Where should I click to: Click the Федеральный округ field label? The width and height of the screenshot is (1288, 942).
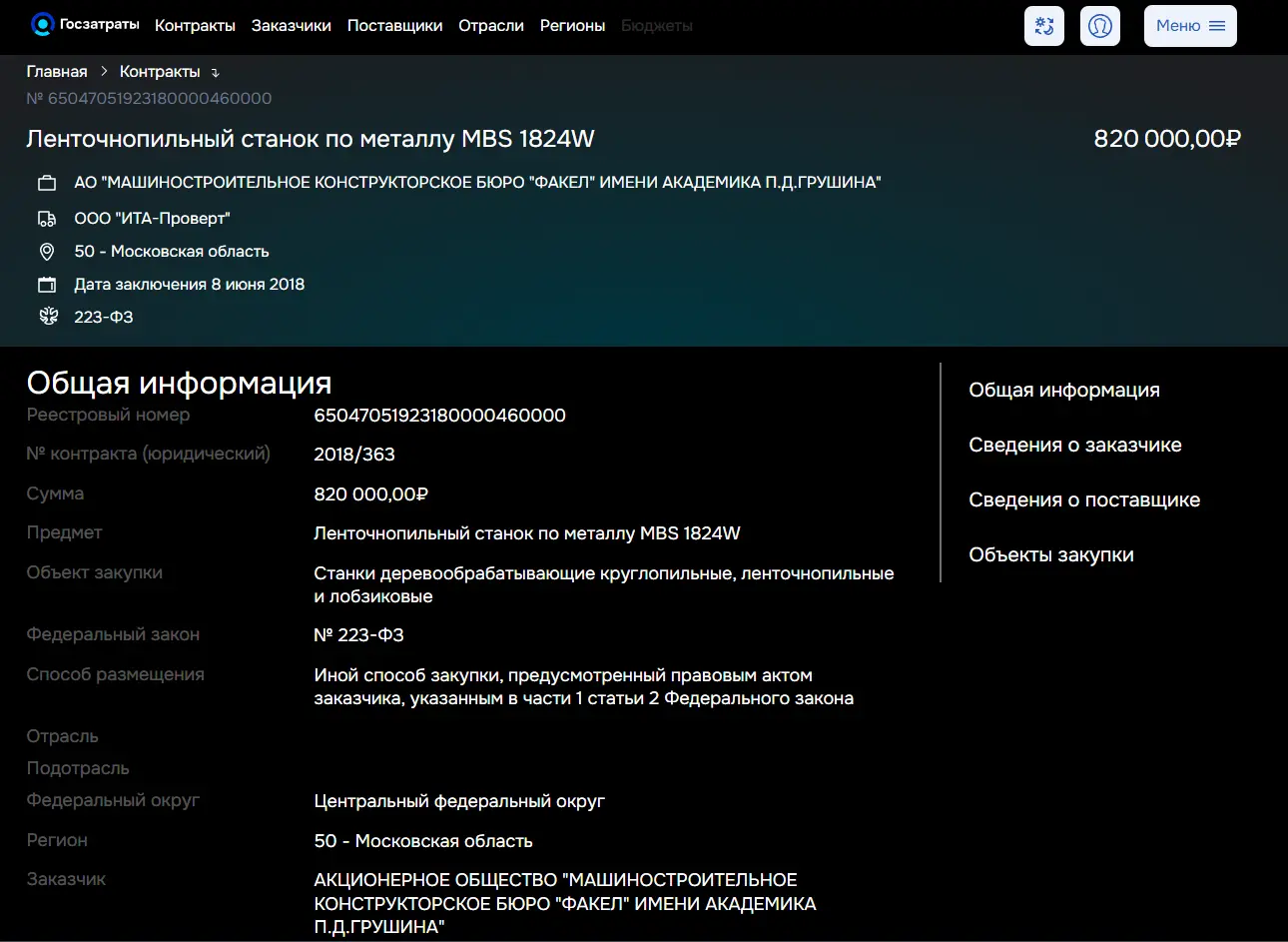pos(113,800)
